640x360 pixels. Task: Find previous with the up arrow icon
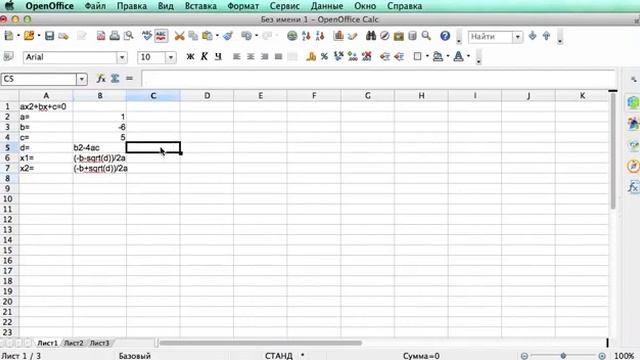tap(547, 36)
